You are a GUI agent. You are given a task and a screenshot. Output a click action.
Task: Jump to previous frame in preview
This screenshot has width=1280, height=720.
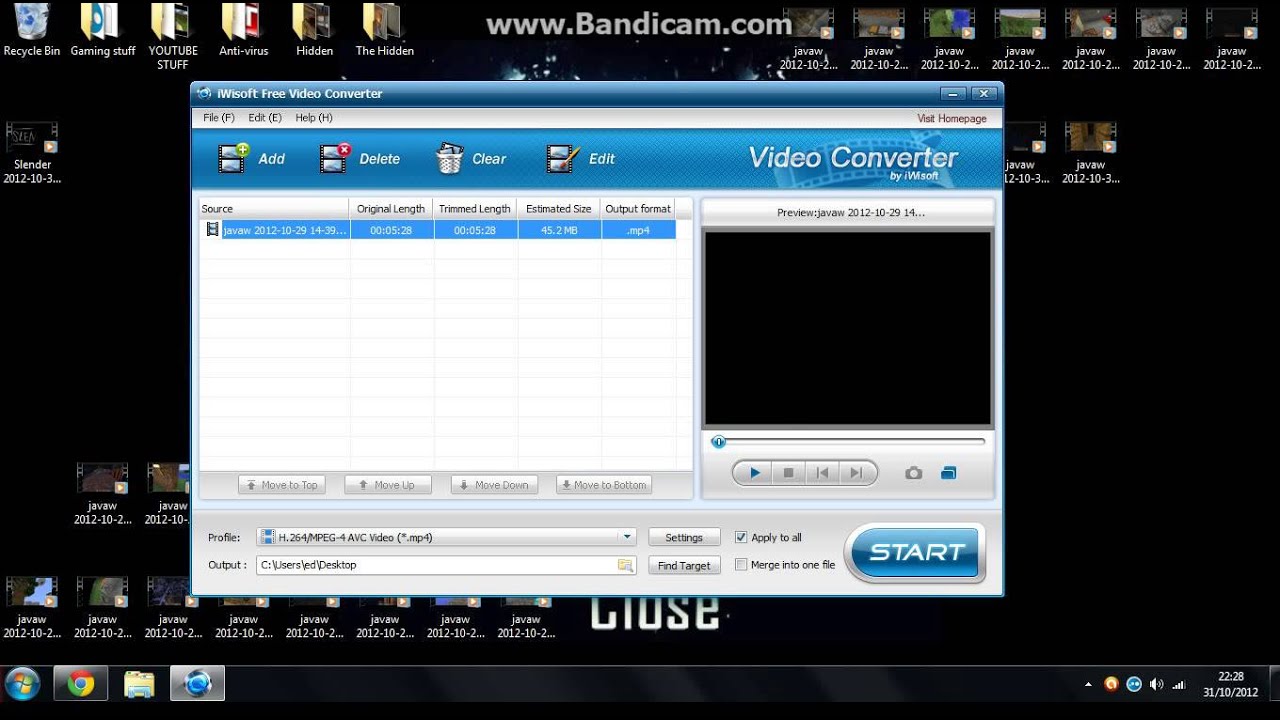coord(822,473)
